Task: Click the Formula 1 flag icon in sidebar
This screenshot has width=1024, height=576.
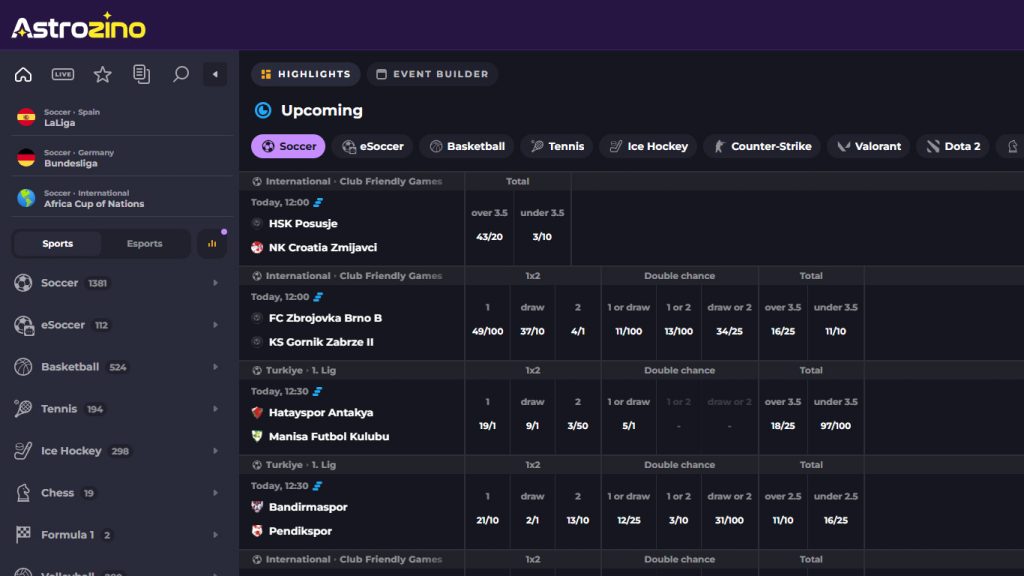Action: tap(24, 534)
